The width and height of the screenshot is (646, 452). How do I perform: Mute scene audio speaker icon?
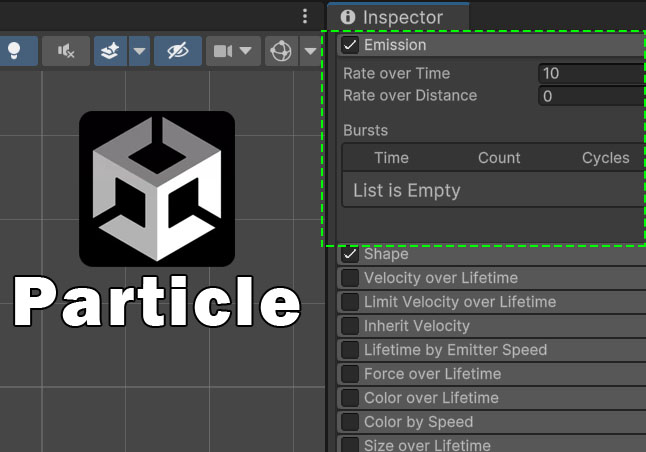tap(65, 50)
